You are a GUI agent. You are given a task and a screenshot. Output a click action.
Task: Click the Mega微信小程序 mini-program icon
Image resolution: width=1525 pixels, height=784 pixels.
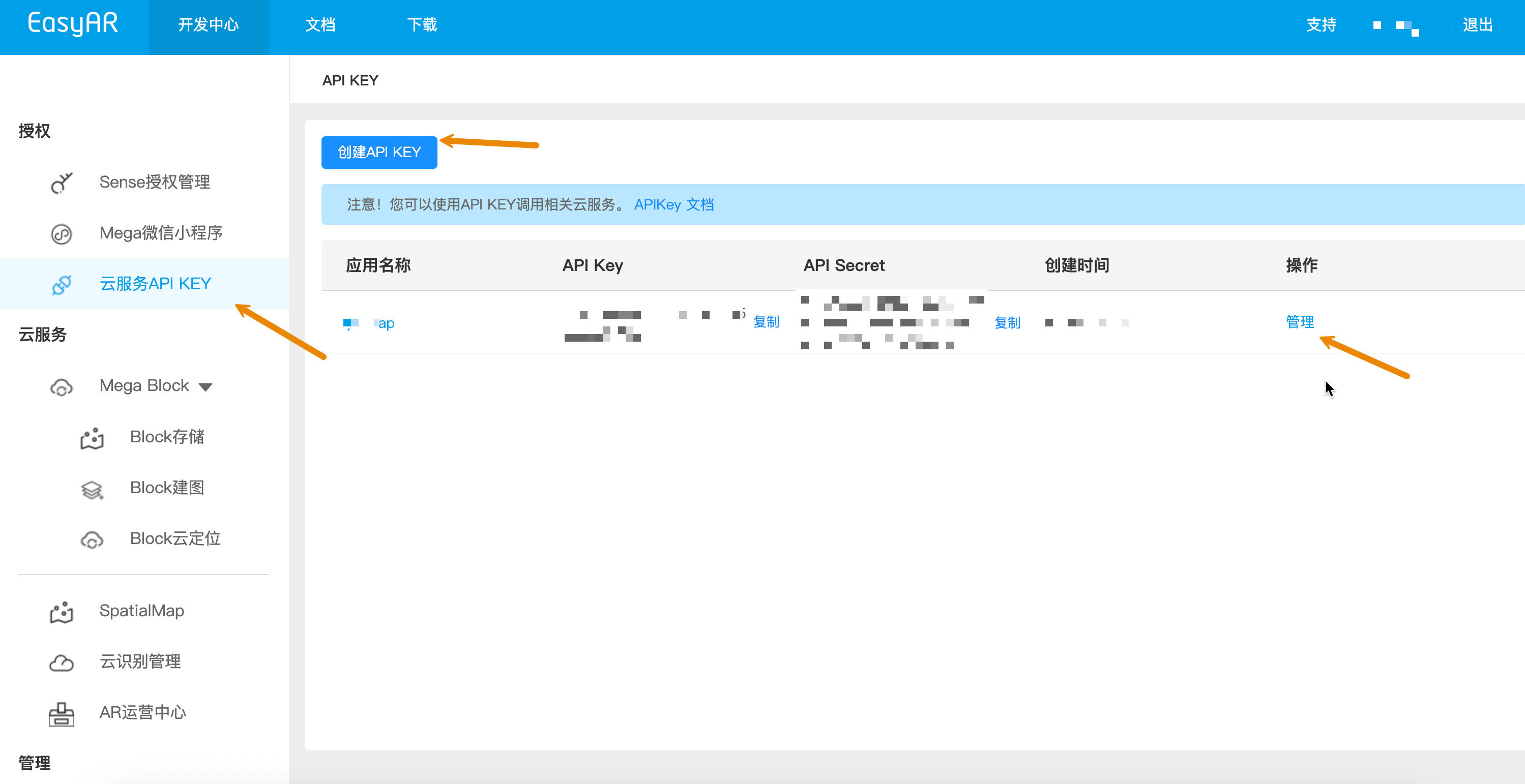click(62, 234)
